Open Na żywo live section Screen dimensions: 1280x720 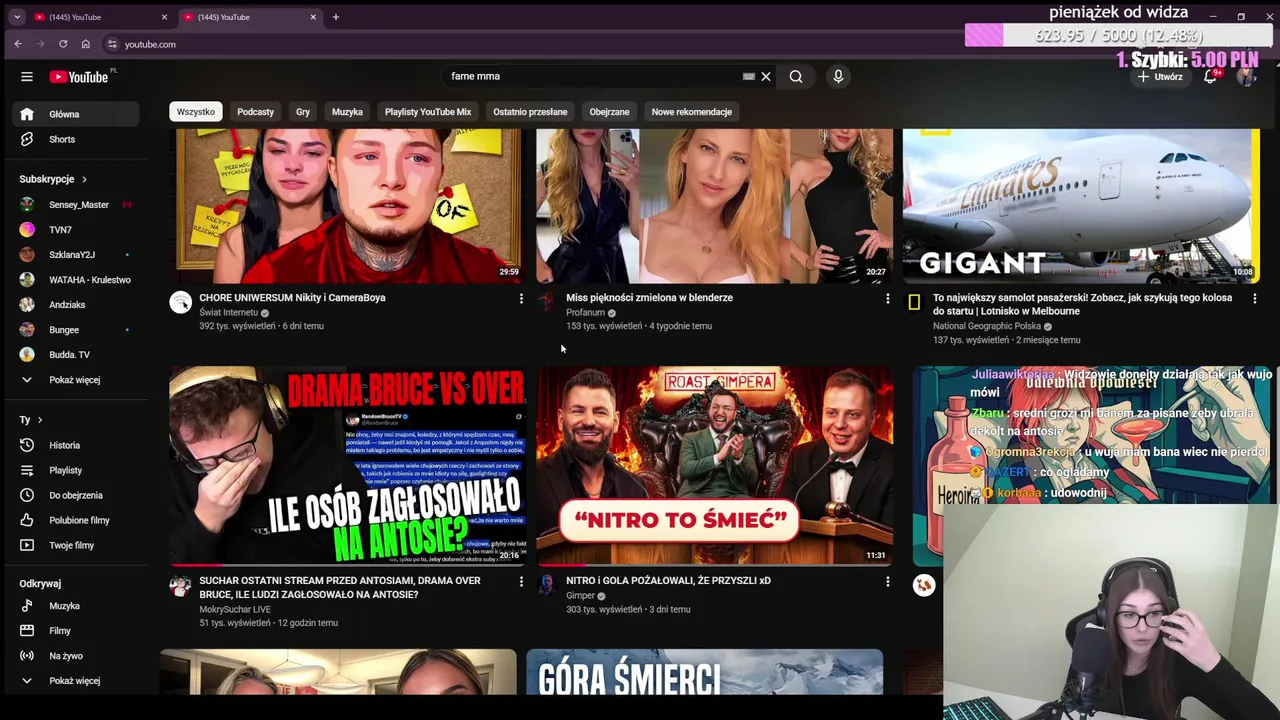point(75,656)
